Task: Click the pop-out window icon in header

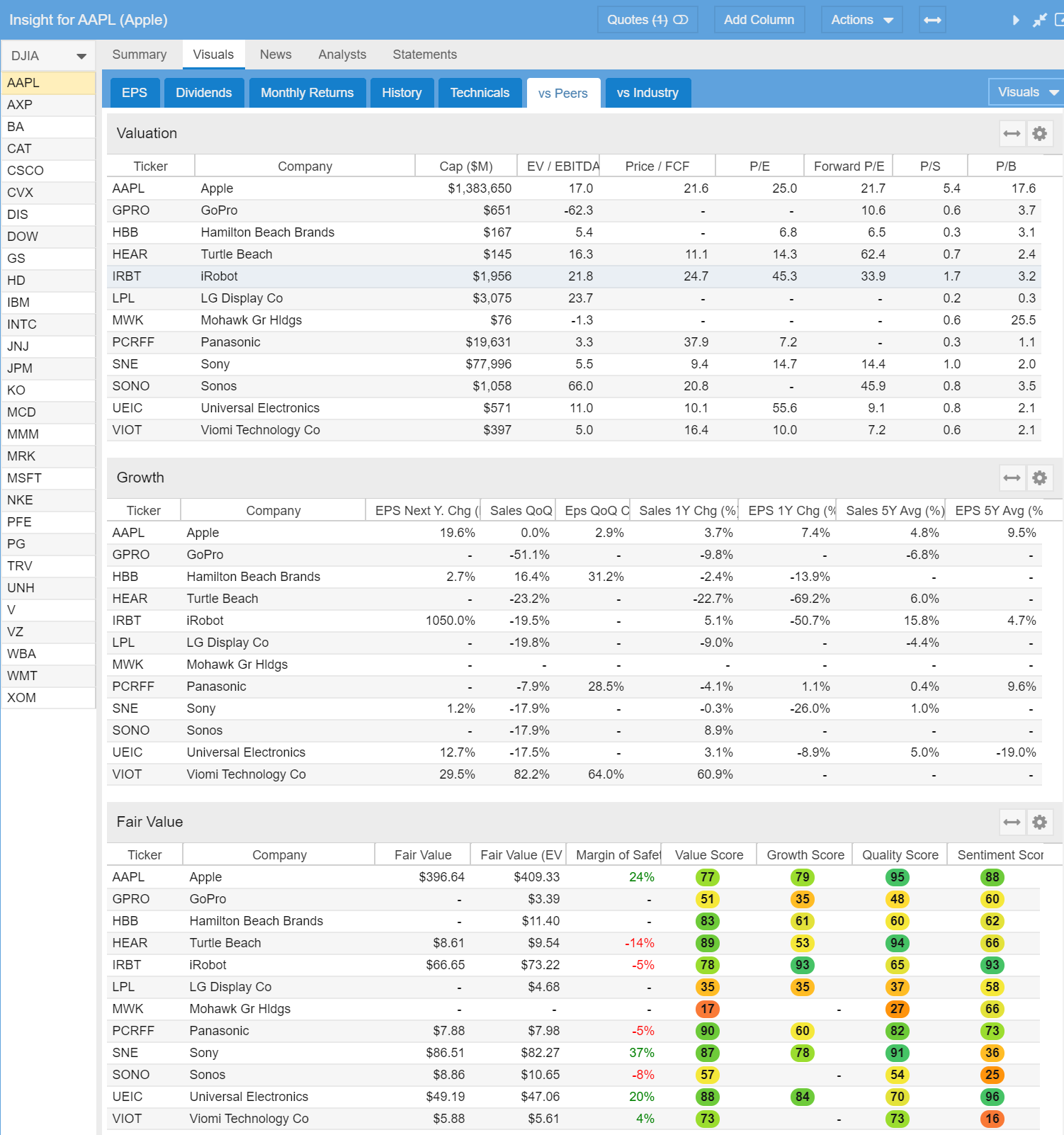Action: click(x=1060, y=21)
